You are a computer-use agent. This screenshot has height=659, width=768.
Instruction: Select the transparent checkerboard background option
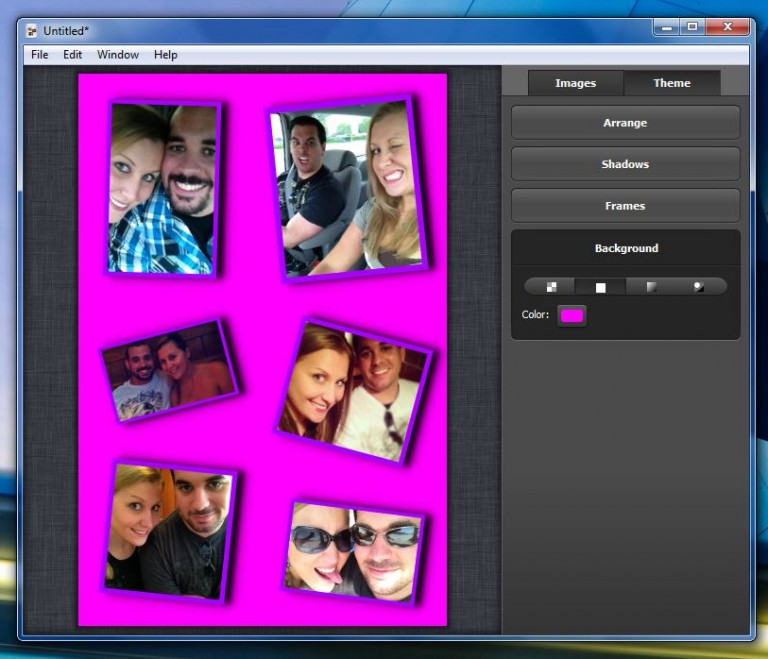click(551, 287)
